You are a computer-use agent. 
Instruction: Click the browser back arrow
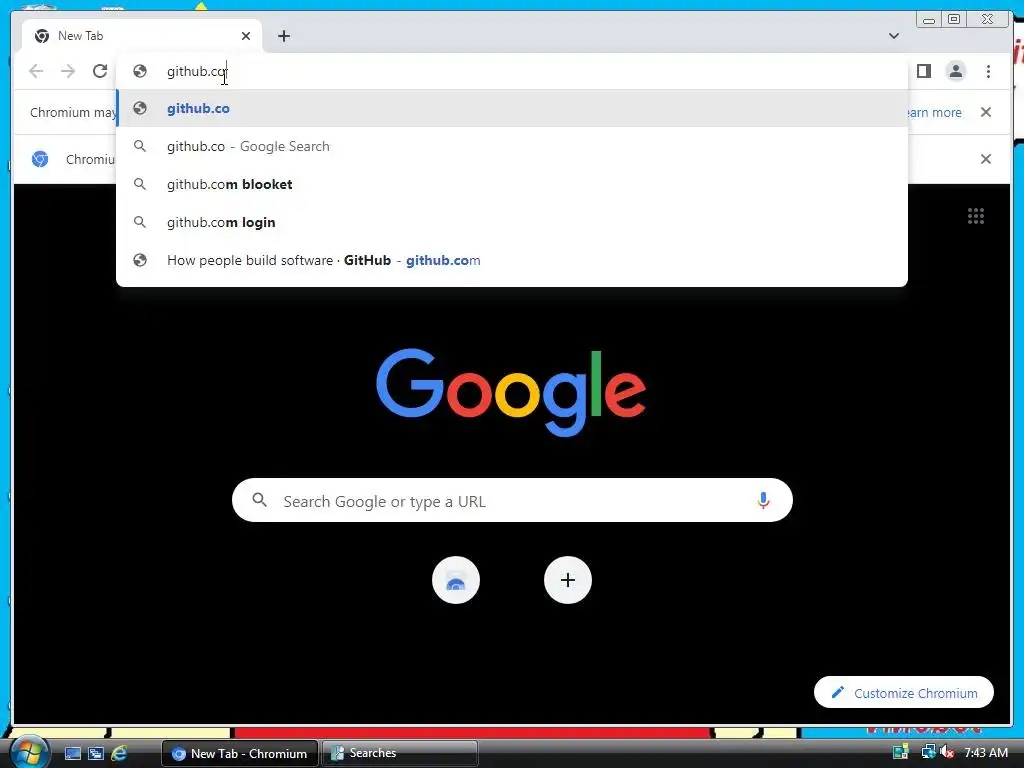pyautogui.click(x=36, y=71)
